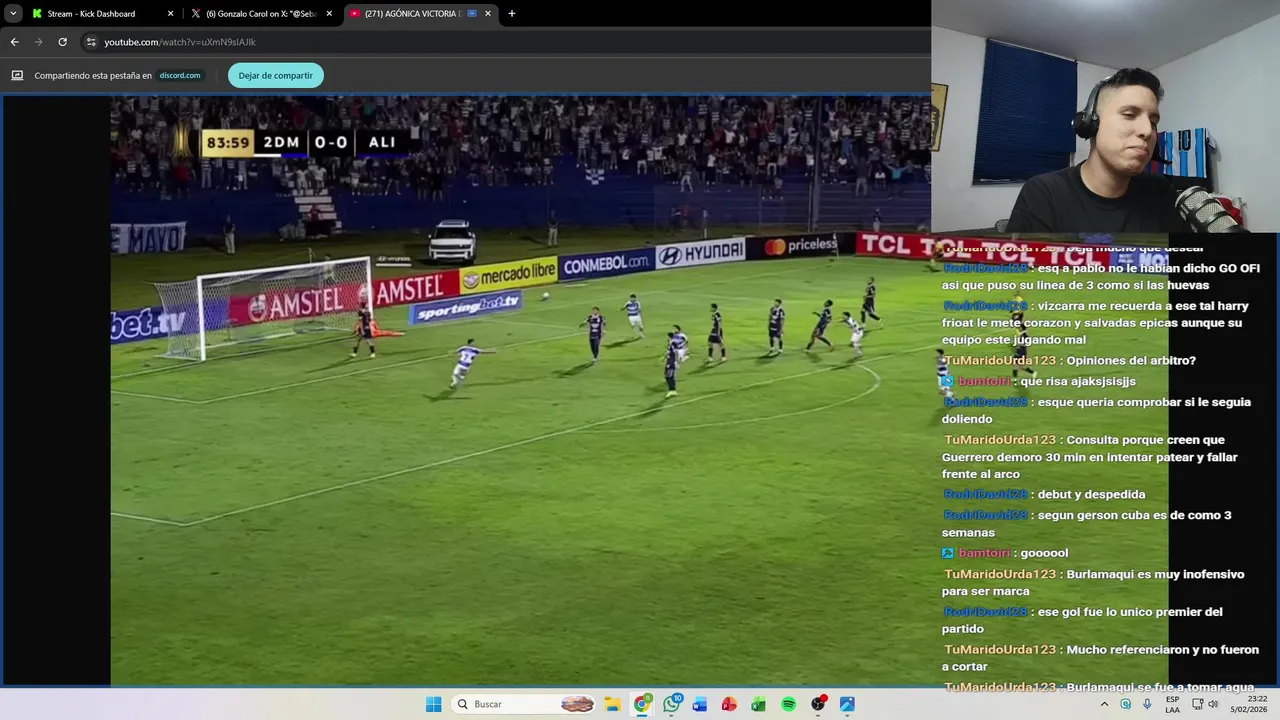This screenshot has height=720, width=1280.
Task: Open File Explorer from the taskbar
Action: (x=612, y=704)
